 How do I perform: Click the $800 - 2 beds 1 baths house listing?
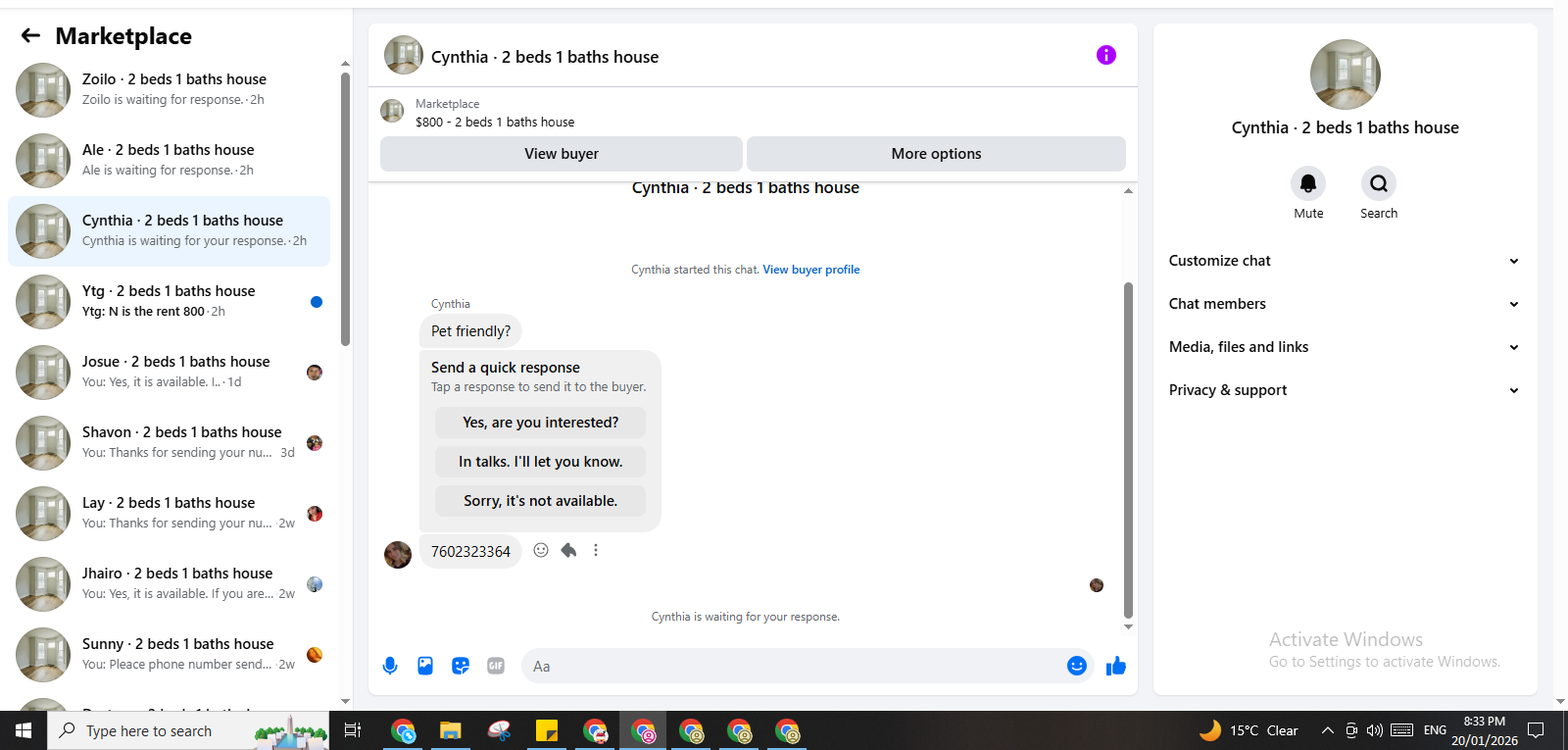click(495, 123)
